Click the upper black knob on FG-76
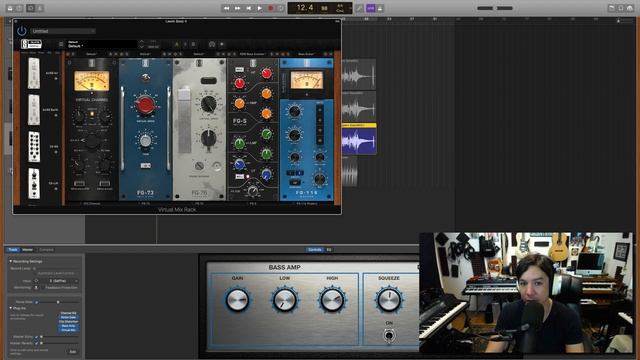 click(209, 104)
